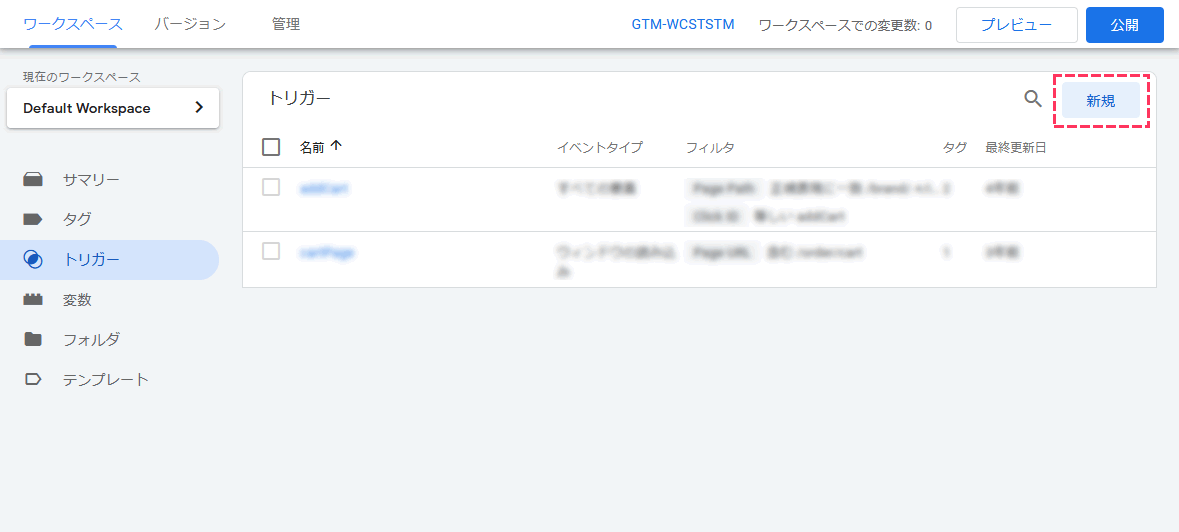
Task: Click the 公開 button
Action: coord(1125,25)
